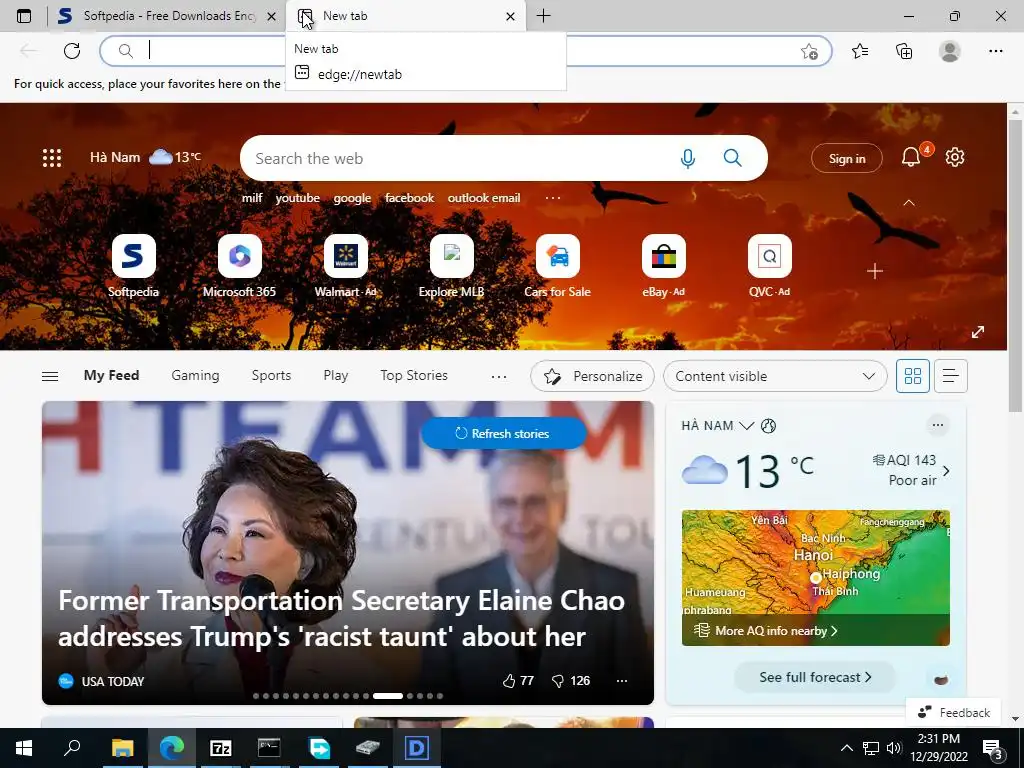
Task: Open story options ellipsis on headline card
Action: [622, 680]
